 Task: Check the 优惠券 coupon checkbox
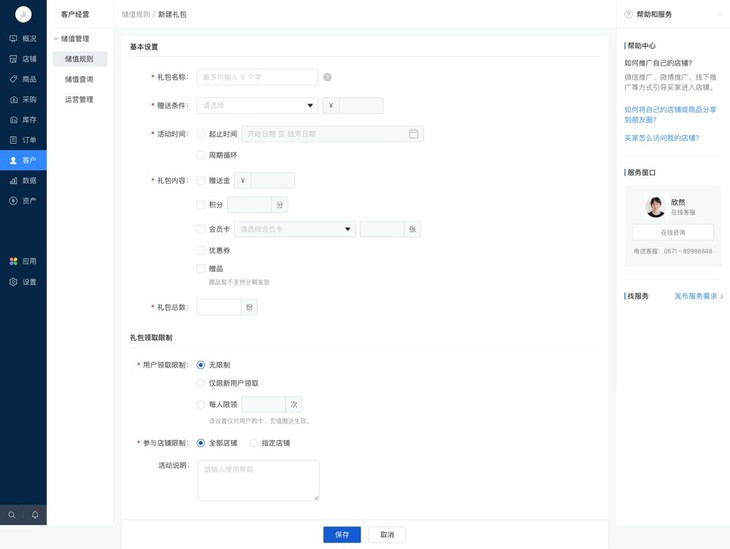[x=201, y=250]
